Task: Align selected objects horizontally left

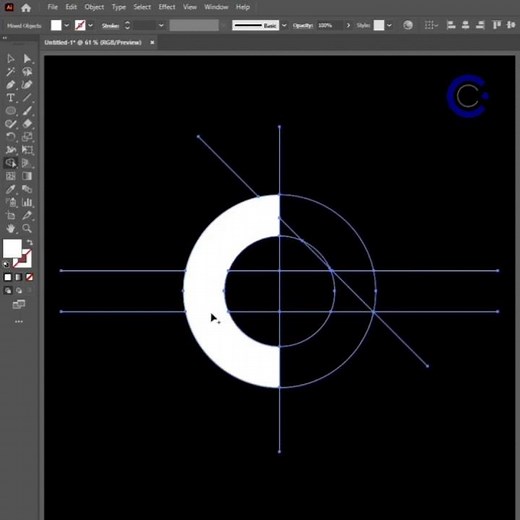Action: click(x=451, y=25)
